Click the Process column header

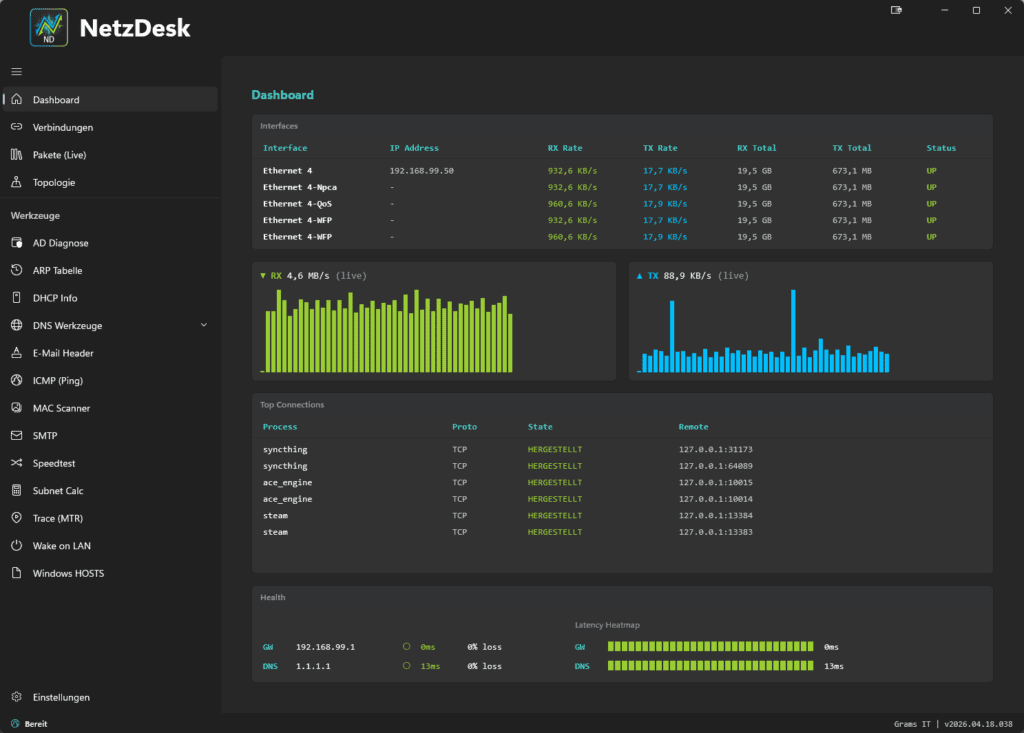[x=280, y=427]
